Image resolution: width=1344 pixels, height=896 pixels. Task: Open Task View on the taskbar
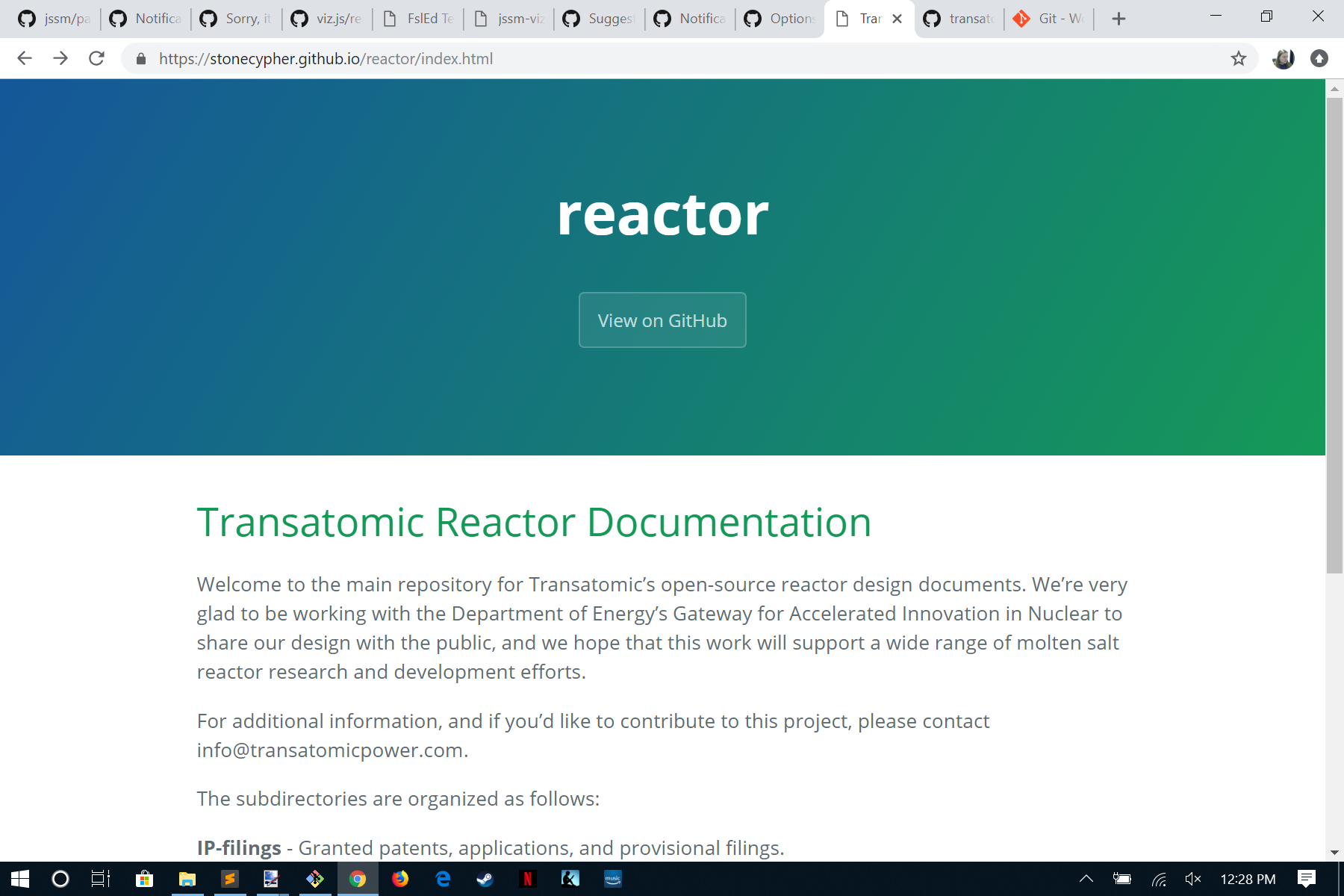tap(101, 879)
